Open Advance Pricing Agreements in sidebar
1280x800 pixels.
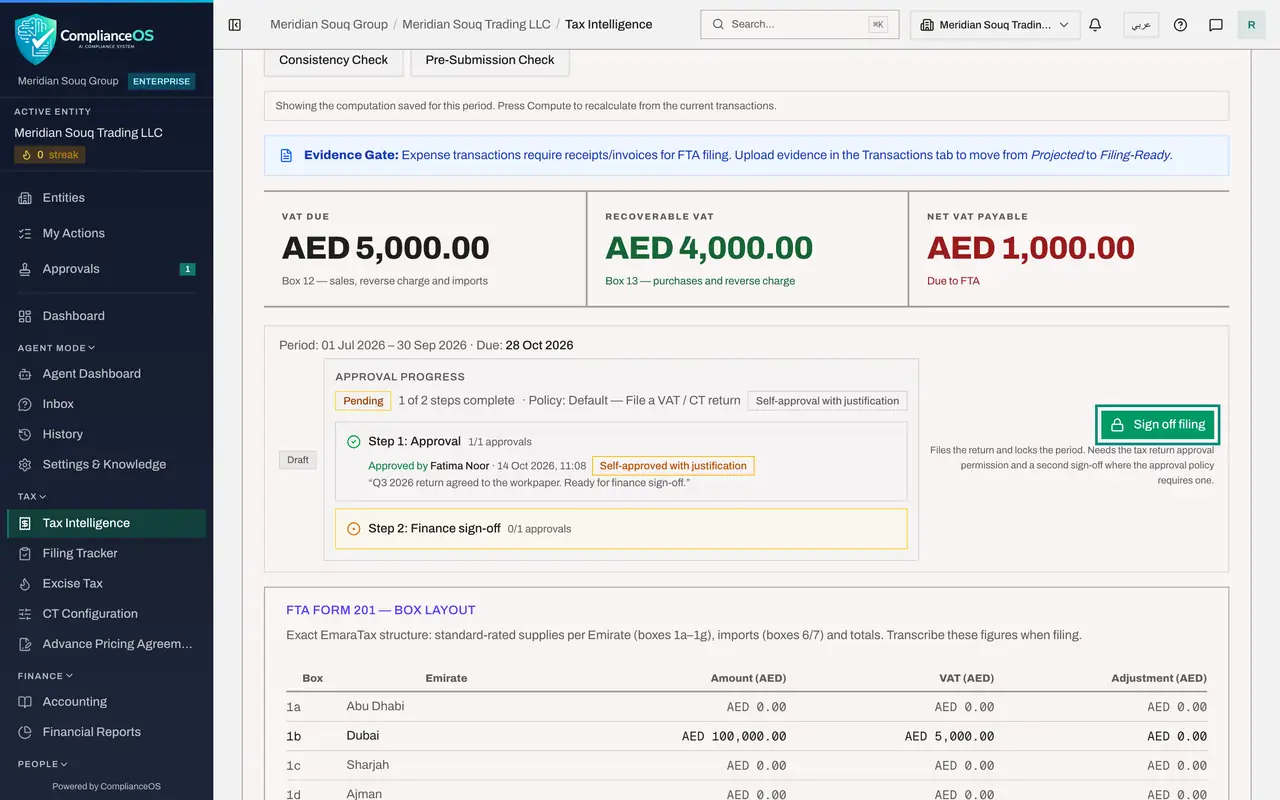coord(106,644)
